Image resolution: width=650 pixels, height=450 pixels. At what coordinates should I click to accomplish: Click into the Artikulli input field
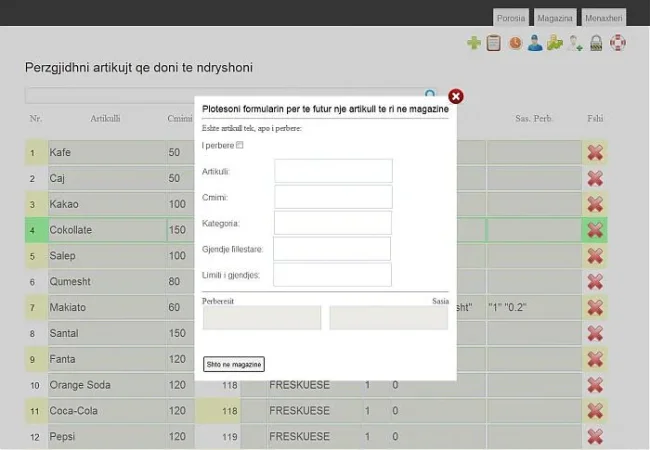(x=333, y=171)
